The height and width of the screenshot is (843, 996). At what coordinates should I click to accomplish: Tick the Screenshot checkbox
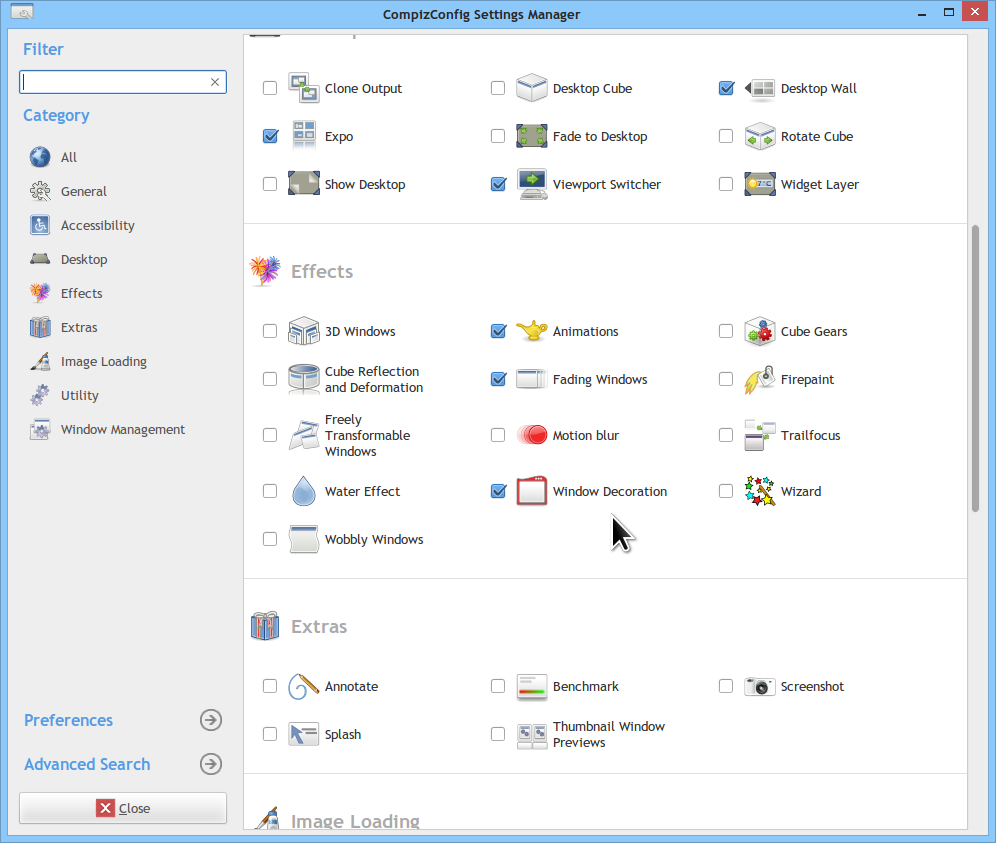point(726,686)
